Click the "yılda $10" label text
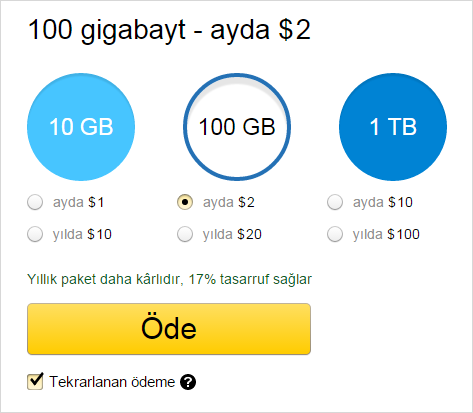The width and height of the screenshot is (473, 413). pyautogui.click(x=82, y=234)
